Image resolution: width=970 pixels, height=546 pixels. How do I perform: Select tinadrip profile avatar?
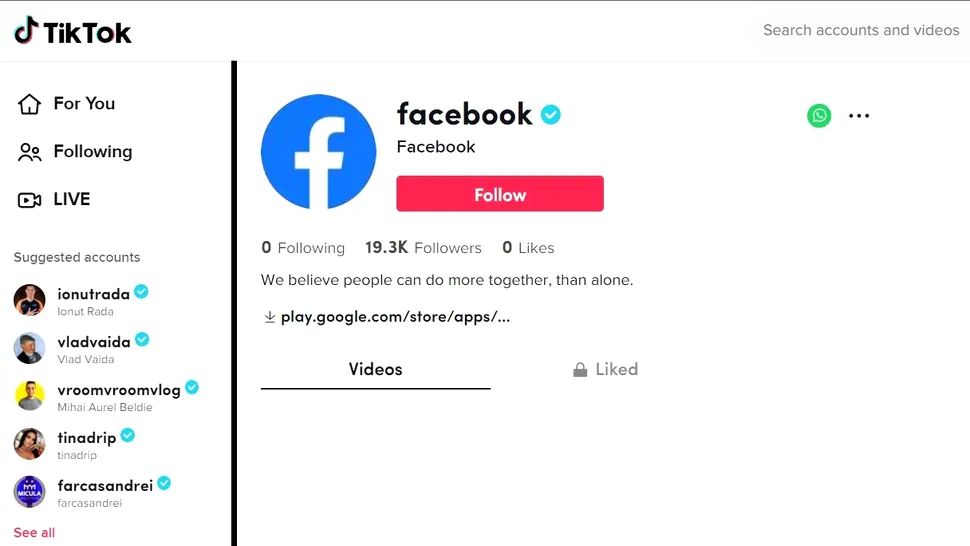[x=29, y=444]
